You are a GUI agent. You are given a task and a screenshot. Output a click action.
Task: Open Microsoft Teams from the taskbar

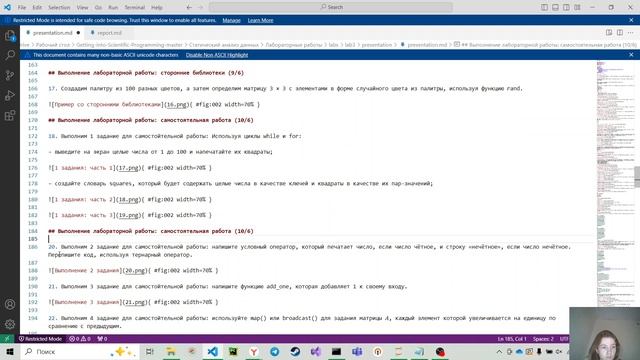[x=357, y=351]
